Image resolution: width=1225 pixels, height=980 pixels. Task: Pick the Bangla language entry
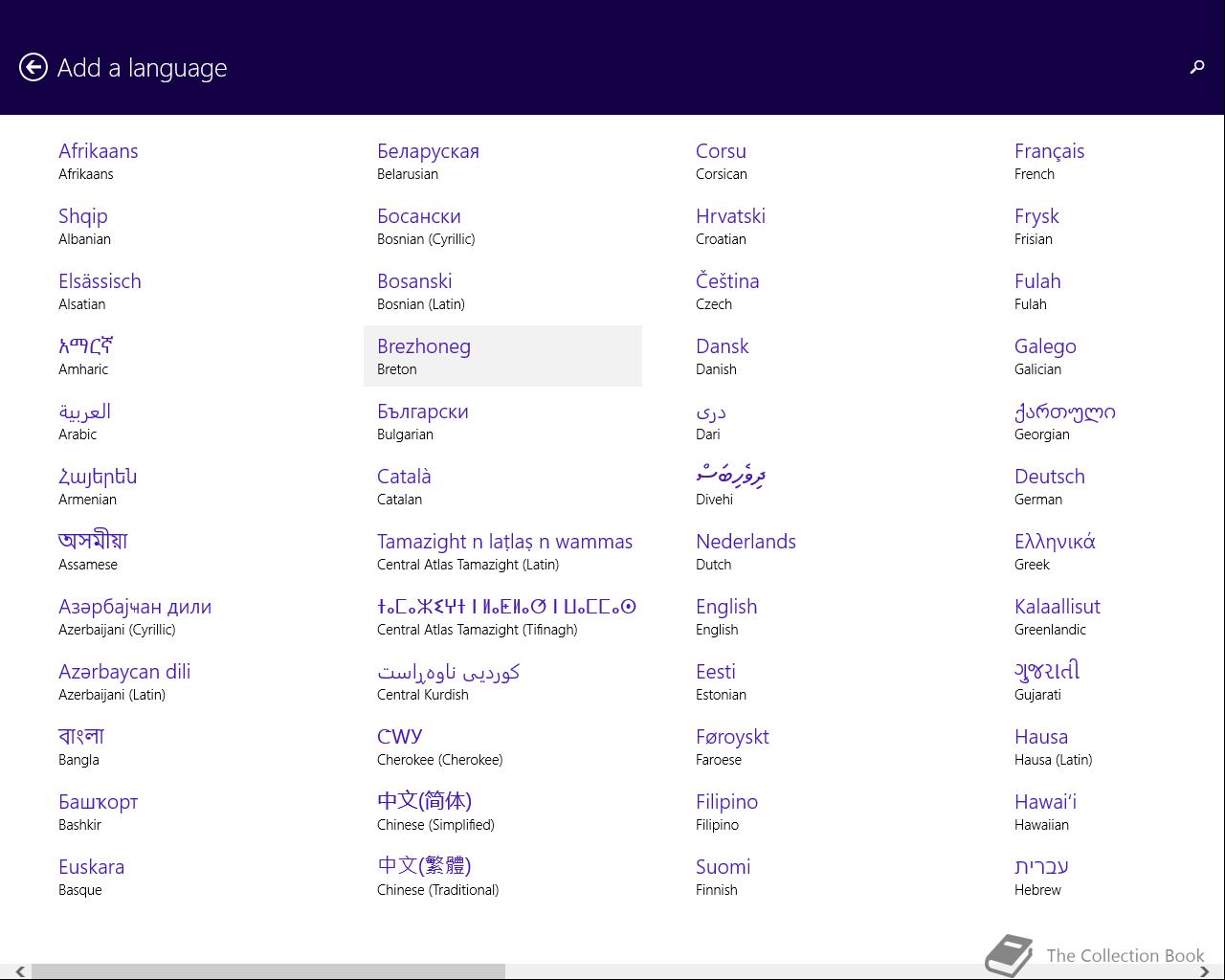coord(184,746)
